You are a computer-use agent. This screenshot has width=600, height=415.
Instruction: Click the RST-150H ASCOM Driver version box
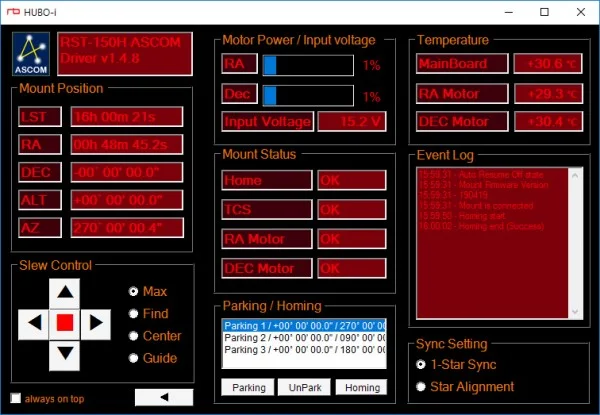(x=125, y=54)
